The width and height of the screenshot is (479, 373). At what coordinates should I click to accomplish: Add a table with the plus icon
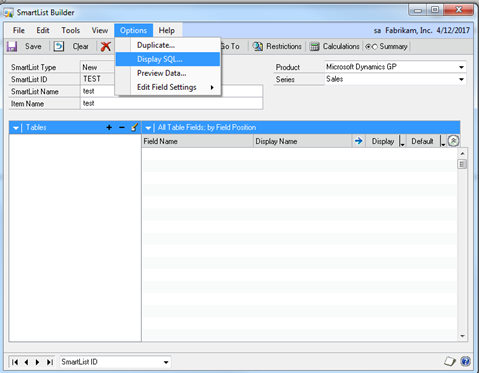point(109,127)
